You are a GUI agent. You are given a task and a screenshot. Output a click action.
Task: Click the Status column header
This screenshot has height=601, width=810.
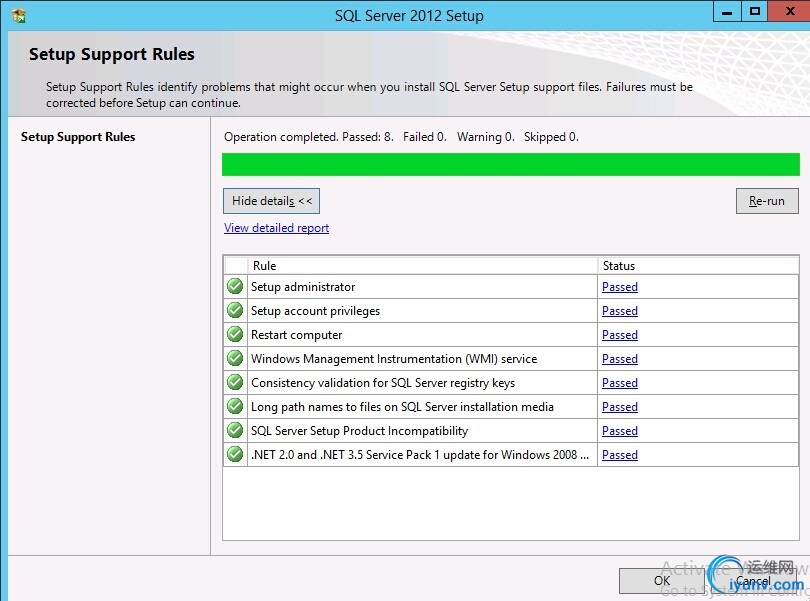click(698, 266)
